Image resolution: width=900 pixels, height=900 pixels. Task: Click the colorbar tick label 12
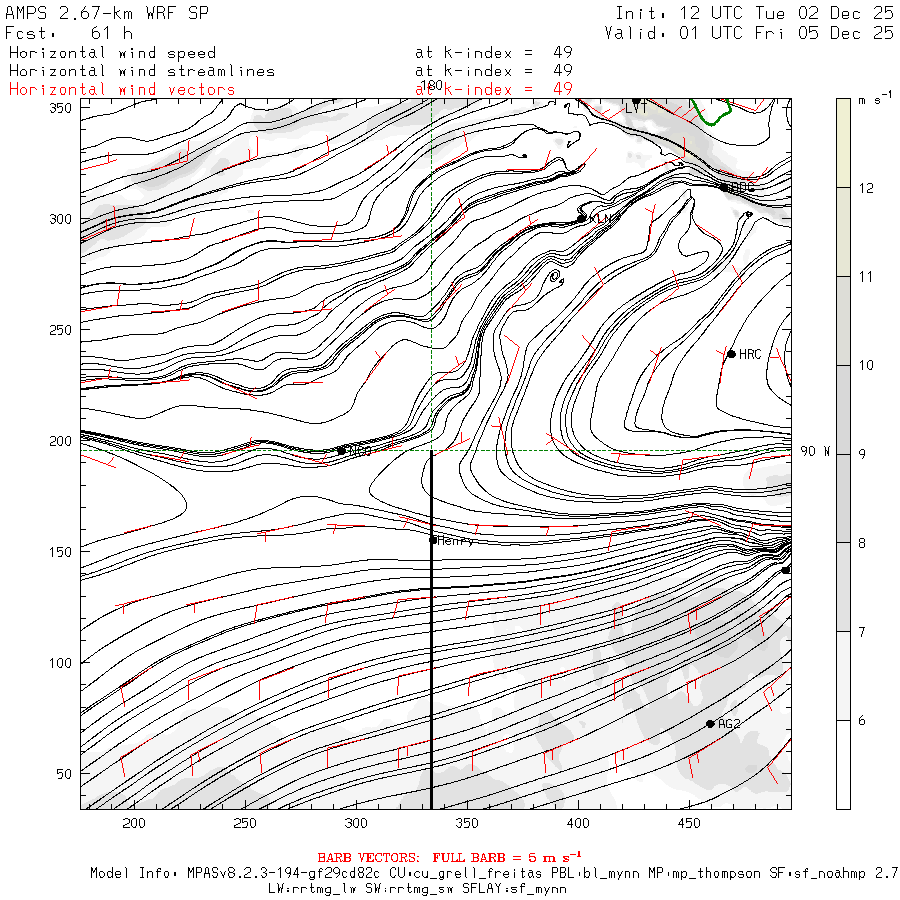pyautogui.click(x=866, y=188)
